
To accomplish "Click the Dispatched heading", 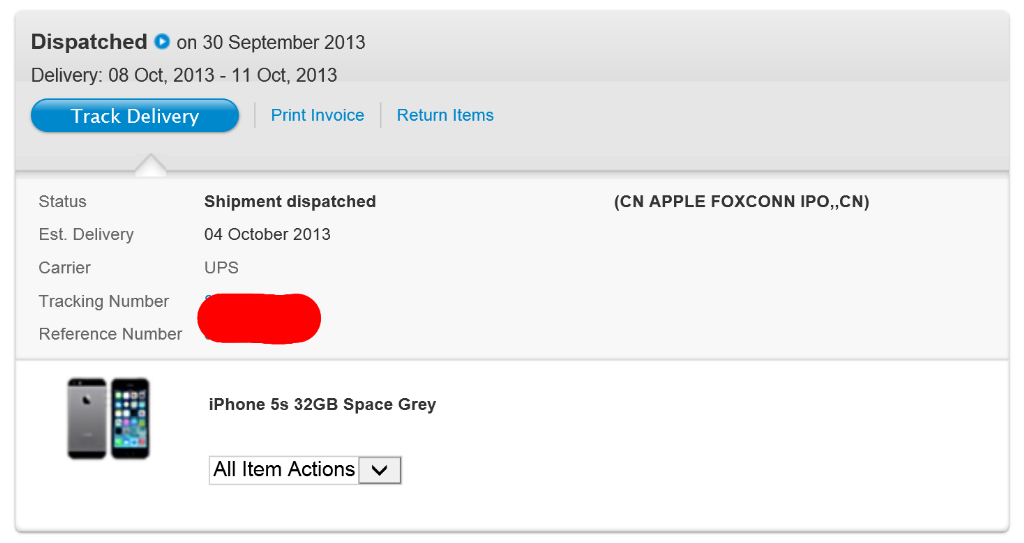I will pyautogui.click(x=89, y=42).
